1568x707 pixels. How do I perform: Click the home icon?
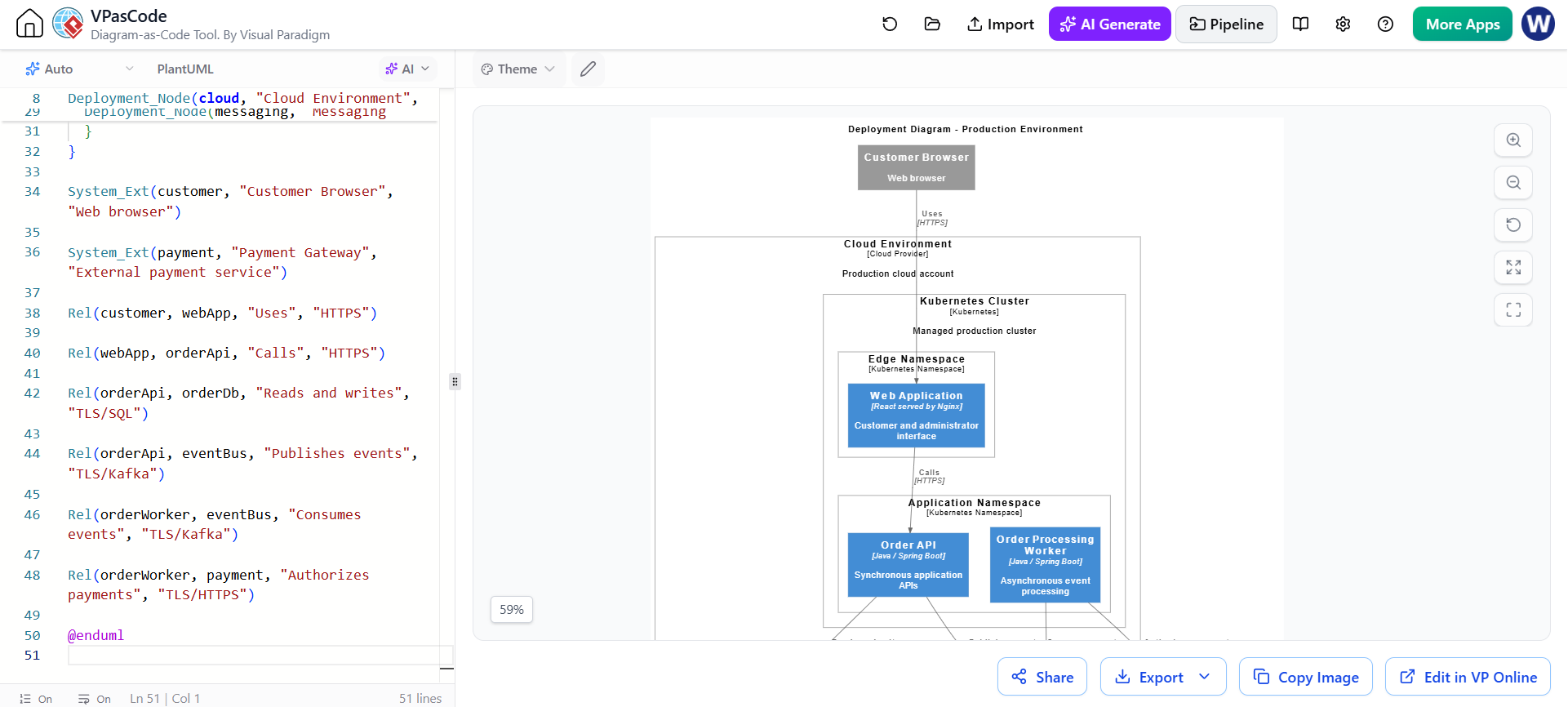tap(29, 24)
